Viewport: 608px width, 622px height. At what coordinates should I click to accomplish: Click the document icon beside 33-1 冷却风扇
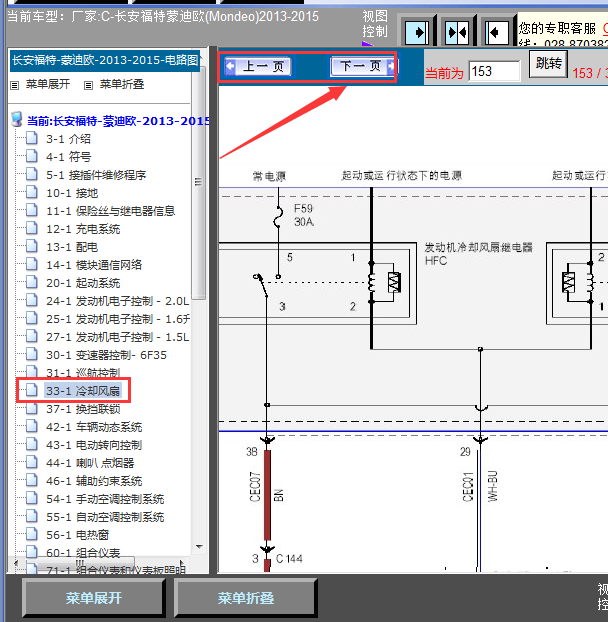pos(32,390)
